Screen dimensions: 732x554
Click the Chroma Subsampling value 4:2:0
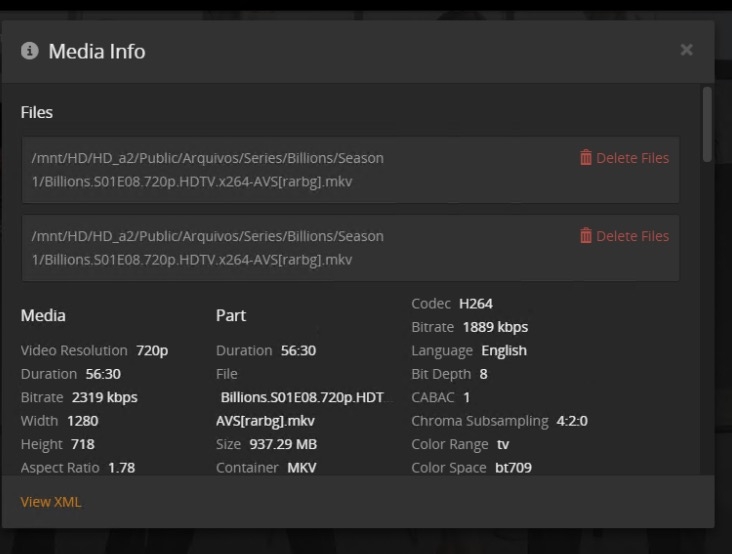(572, 421)
